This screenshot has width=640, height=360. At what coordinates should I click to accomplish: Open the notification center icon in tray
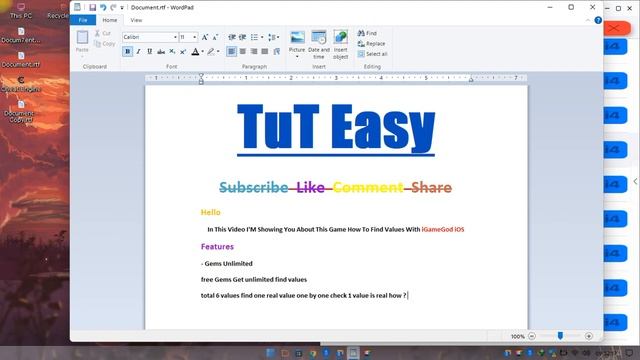630,353
